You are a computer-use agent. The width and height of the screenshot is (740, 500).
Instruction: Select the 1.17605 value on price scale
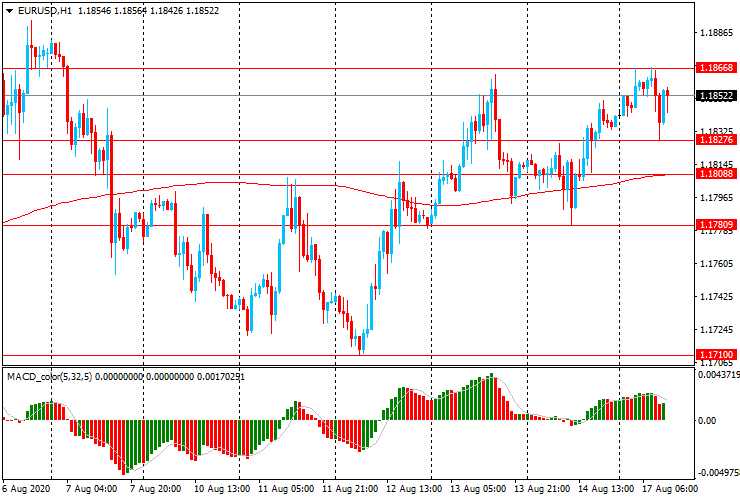coord(716,264)
